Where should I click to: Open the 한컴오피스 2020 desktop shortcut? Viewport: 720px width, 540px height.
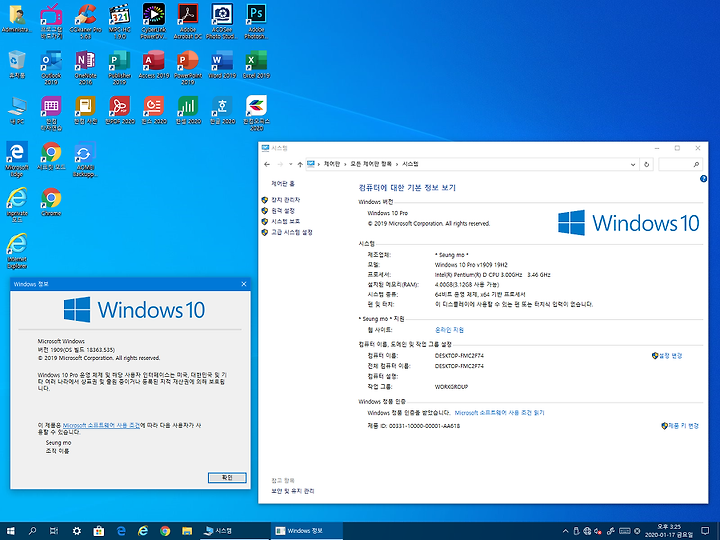pyautogui.click(x=256, y=113)
